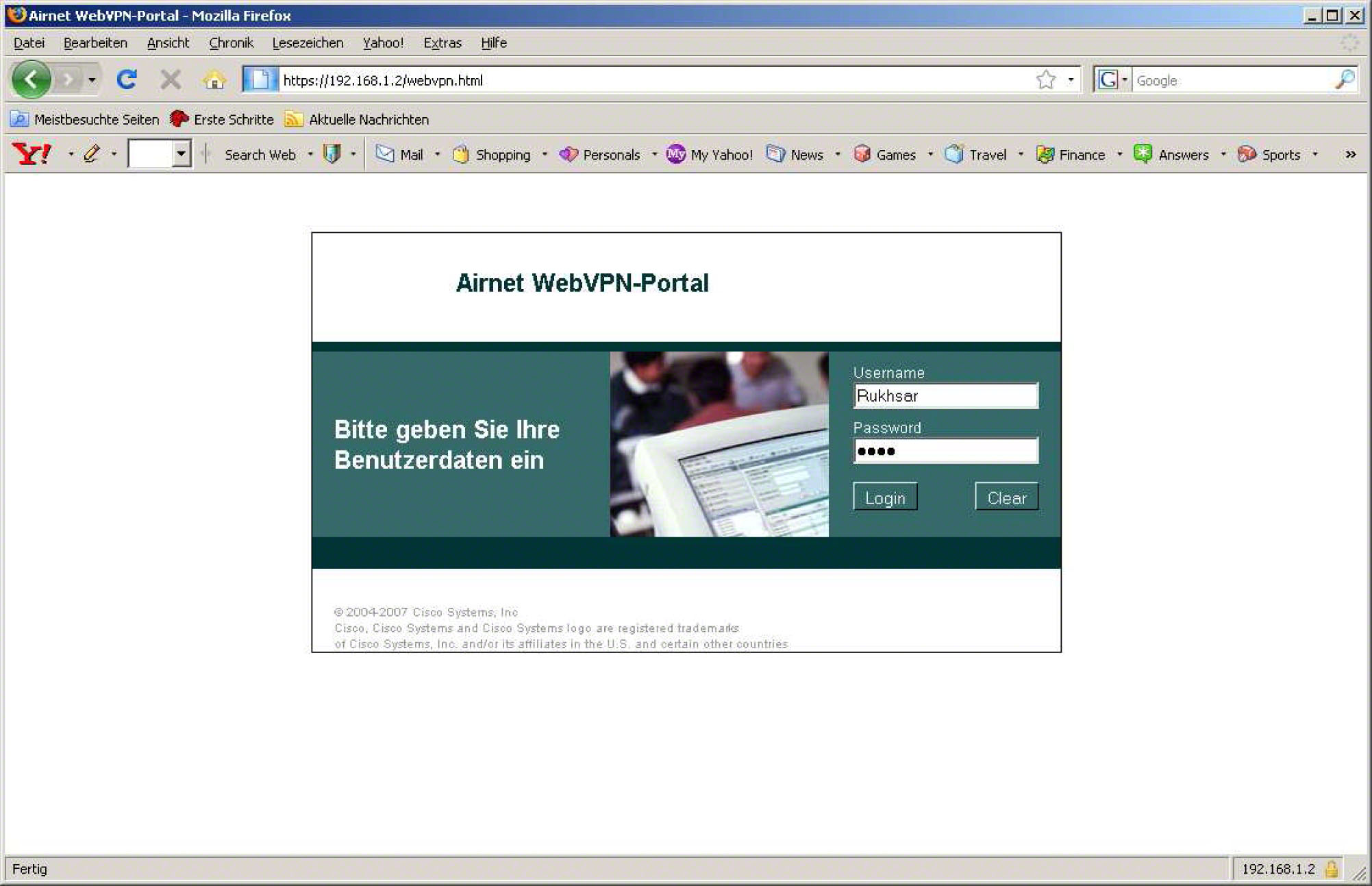Click the Shopping icon on Yahoo toolbar
This screenshot has width=1372, height=886.
pyautogui.click(x=462, y=154)
